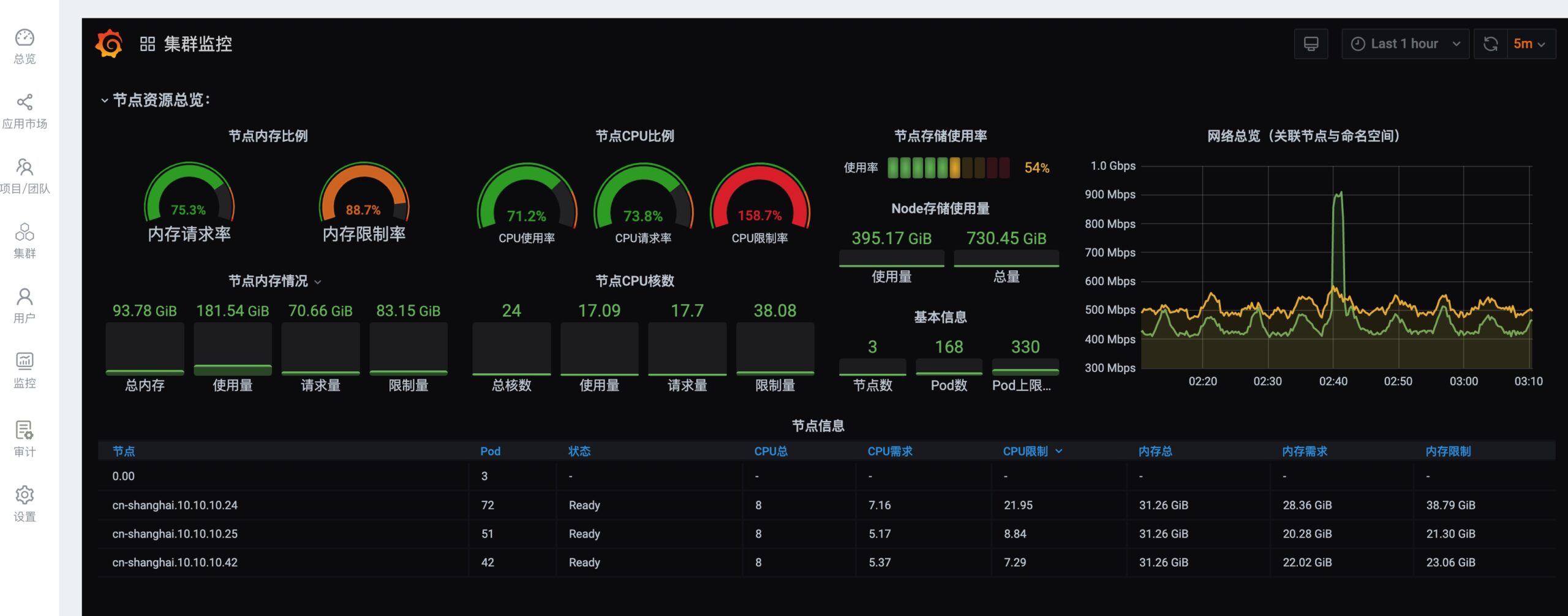Click the 17.7 CPU 请求量 stat
This screenshot has width=1568, height=616.
pyautogui.click(x=687, y=347)
